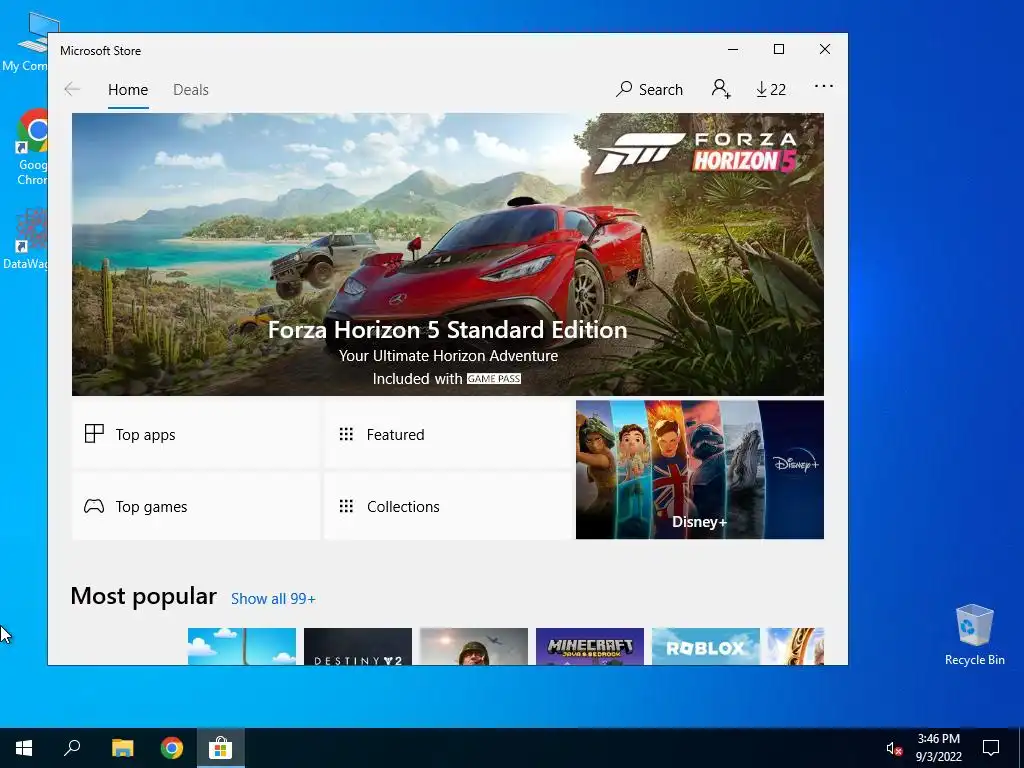Image resolution: width=1024 pixels, height=768 pixels.
Task: Close the Microsoft Store window
Action: coord(825,50)
